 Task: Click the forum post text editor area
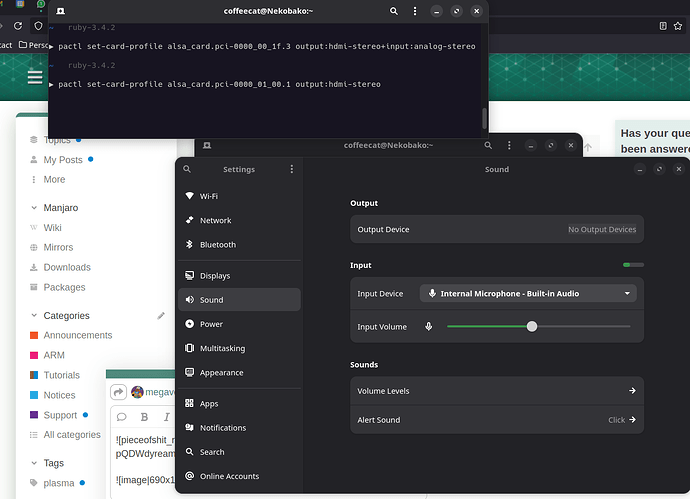(145, 463)
